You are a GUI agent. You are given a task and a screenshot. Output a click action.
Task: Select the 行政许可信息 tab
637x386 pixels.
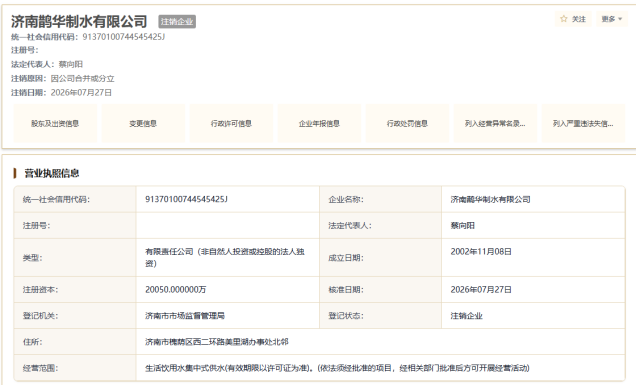[x=231, y=123]
